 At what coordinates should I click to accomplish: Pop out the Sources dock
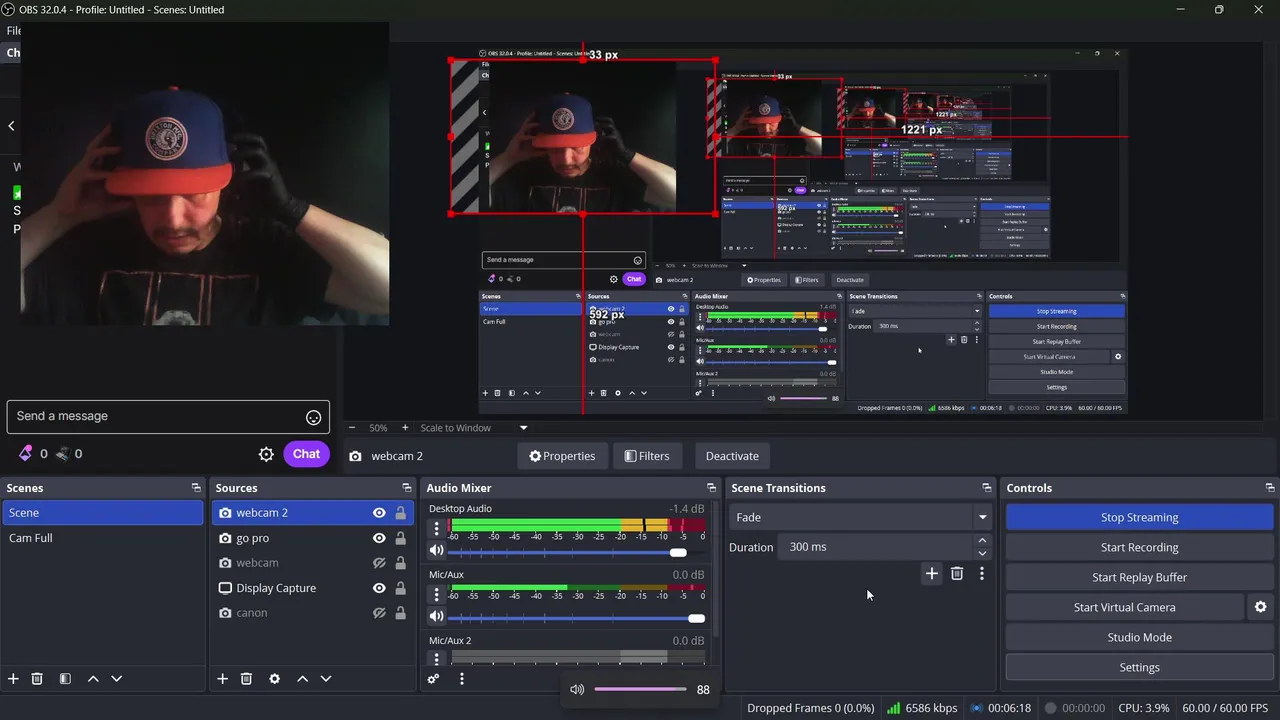pyautogui.click(x=406, y=488)
